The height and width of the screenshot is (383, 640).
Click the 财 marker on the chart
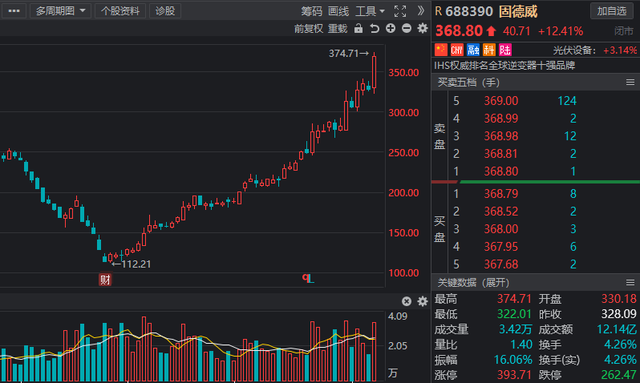pos(105,280)
